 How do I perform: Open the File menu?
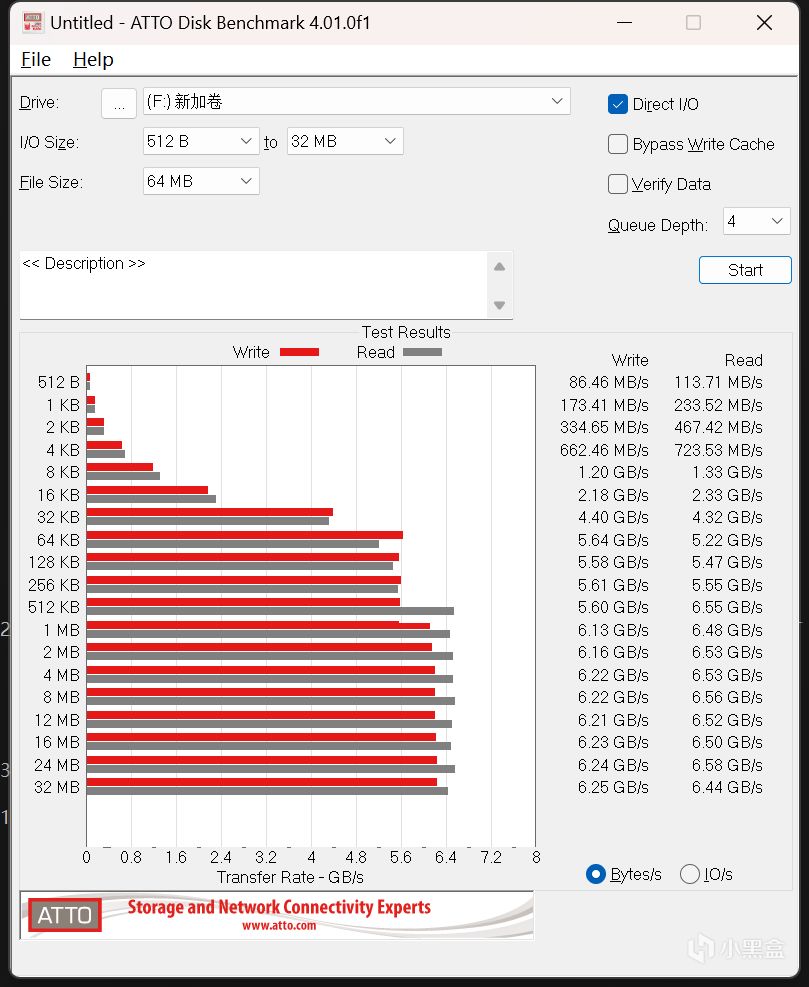point(36,59)
